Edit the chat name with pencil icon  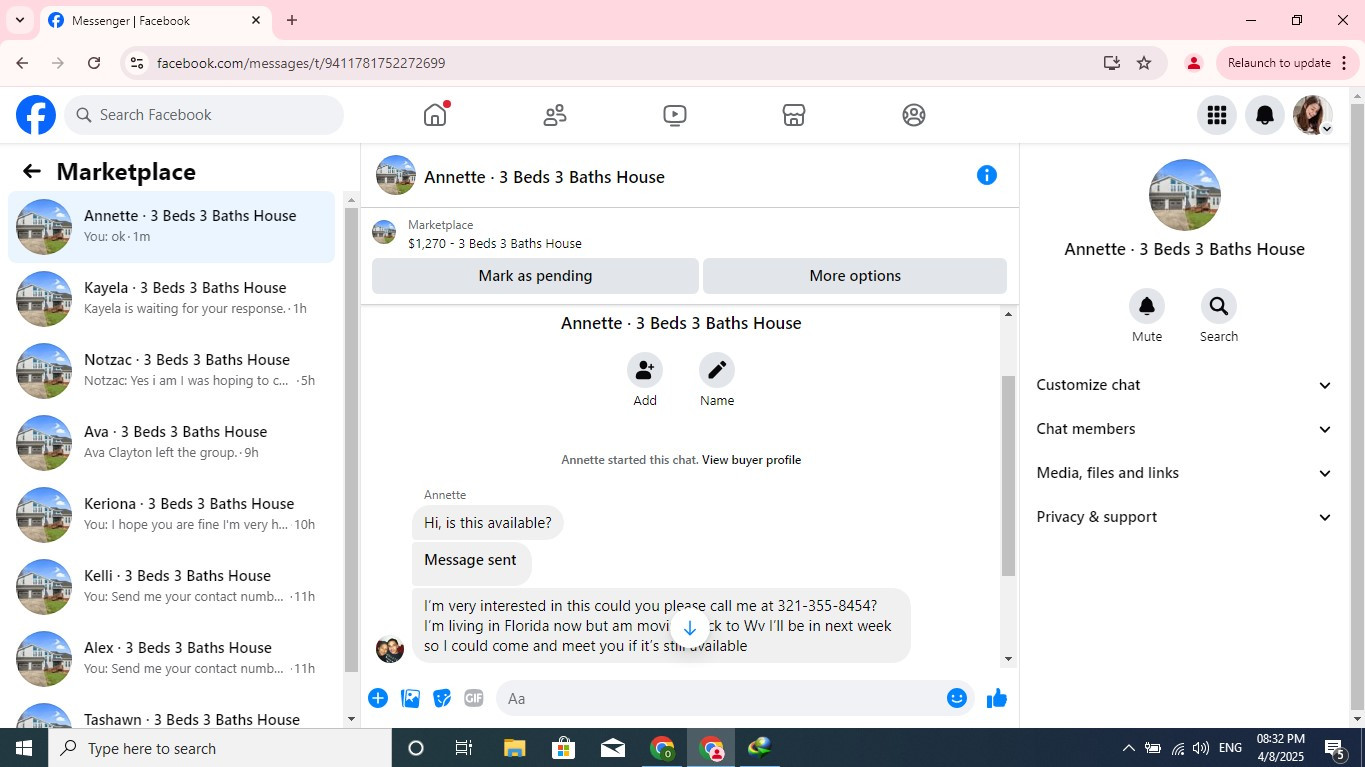(x=717, y=370)
